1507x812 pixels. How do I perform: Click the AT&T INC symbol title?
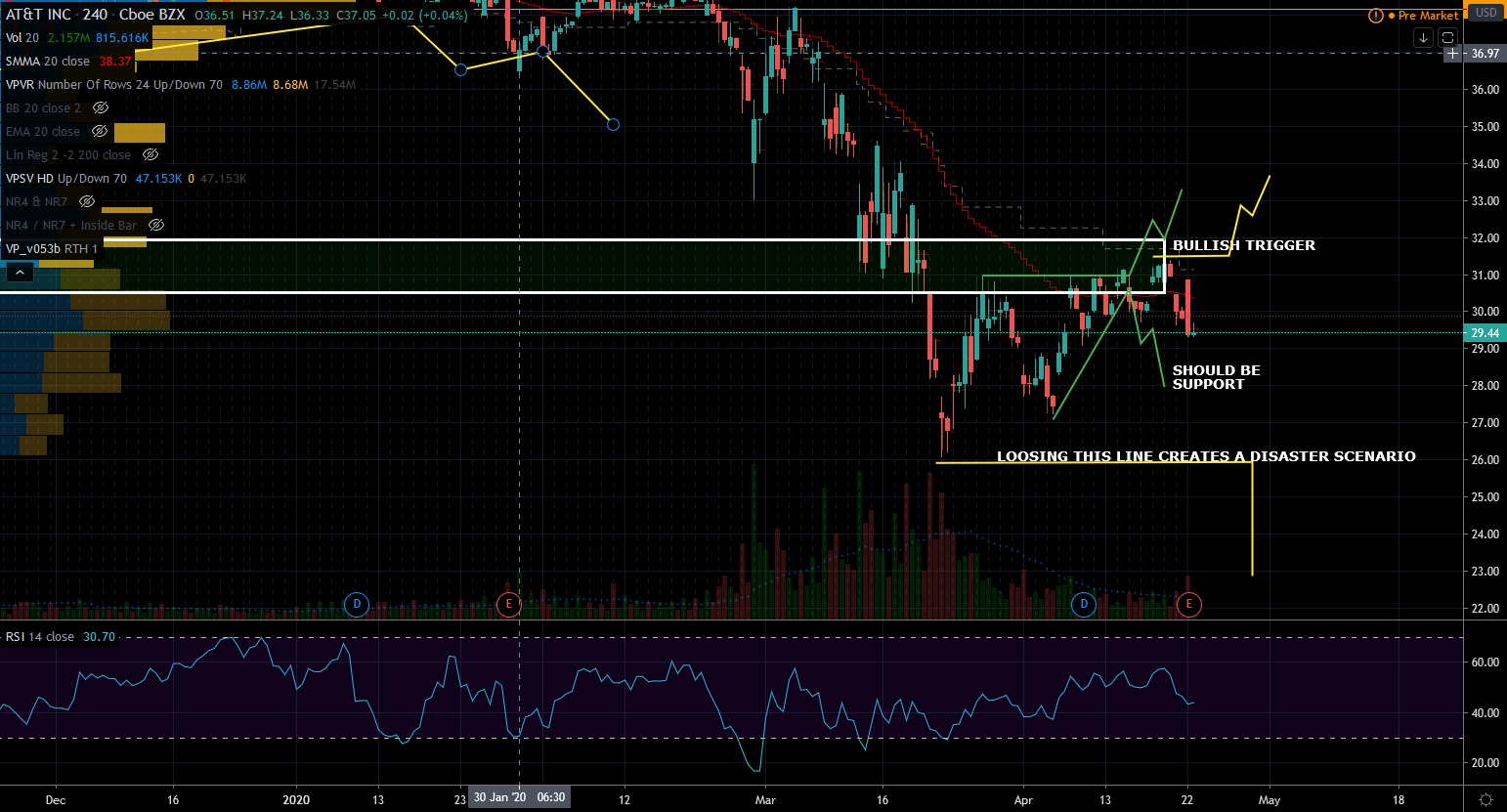(x=38, y=15)
